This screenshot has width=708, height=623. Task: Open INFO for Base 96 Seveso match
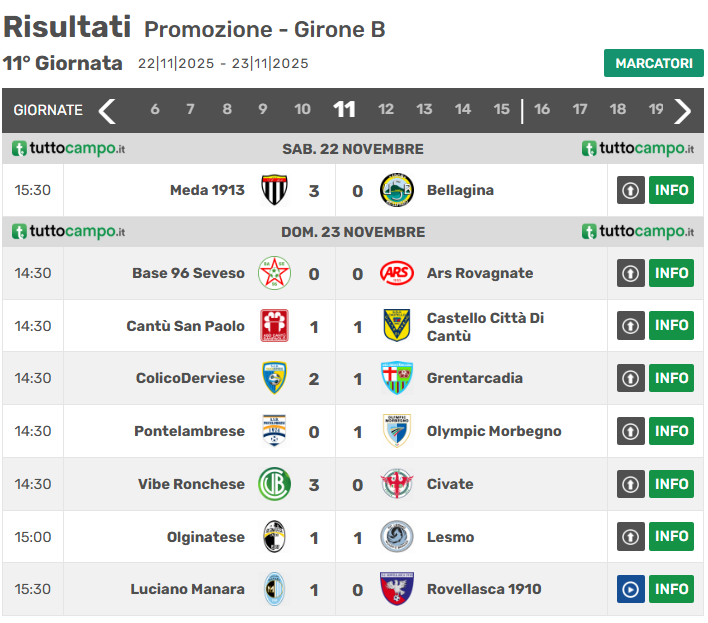tap(671, 273)
